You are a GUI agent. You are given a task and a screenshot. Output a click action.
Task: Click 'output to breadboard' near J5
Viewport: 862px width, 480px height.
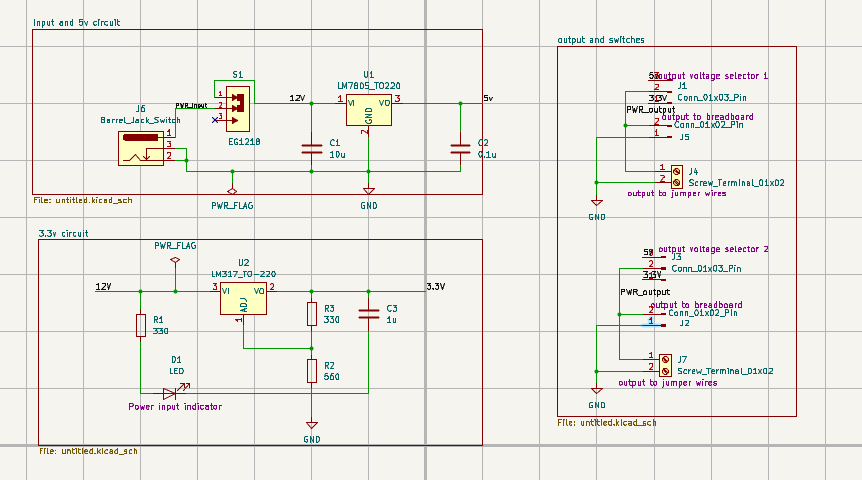pyautogui.click(x=708, y=117)
